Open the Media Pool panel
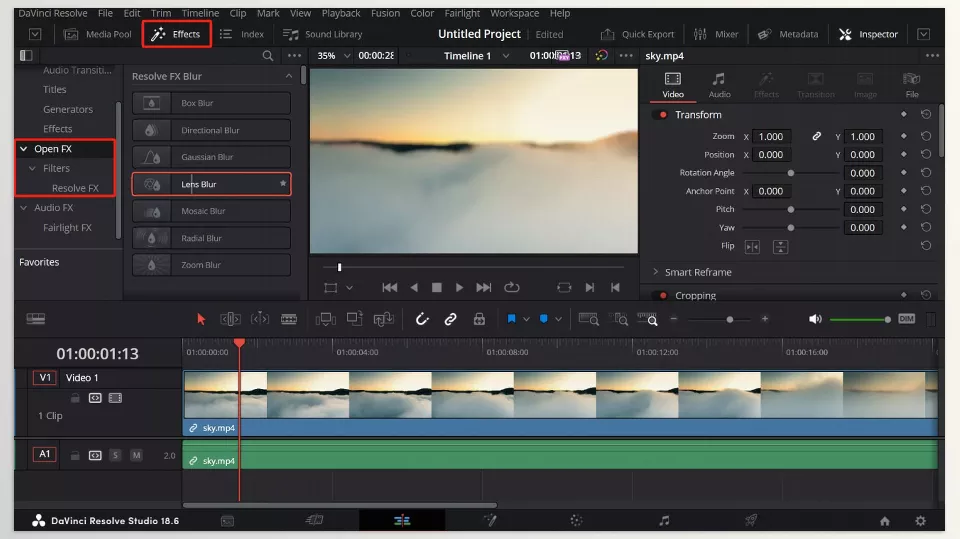Viewport: 960px width, 539px height. 98,34
